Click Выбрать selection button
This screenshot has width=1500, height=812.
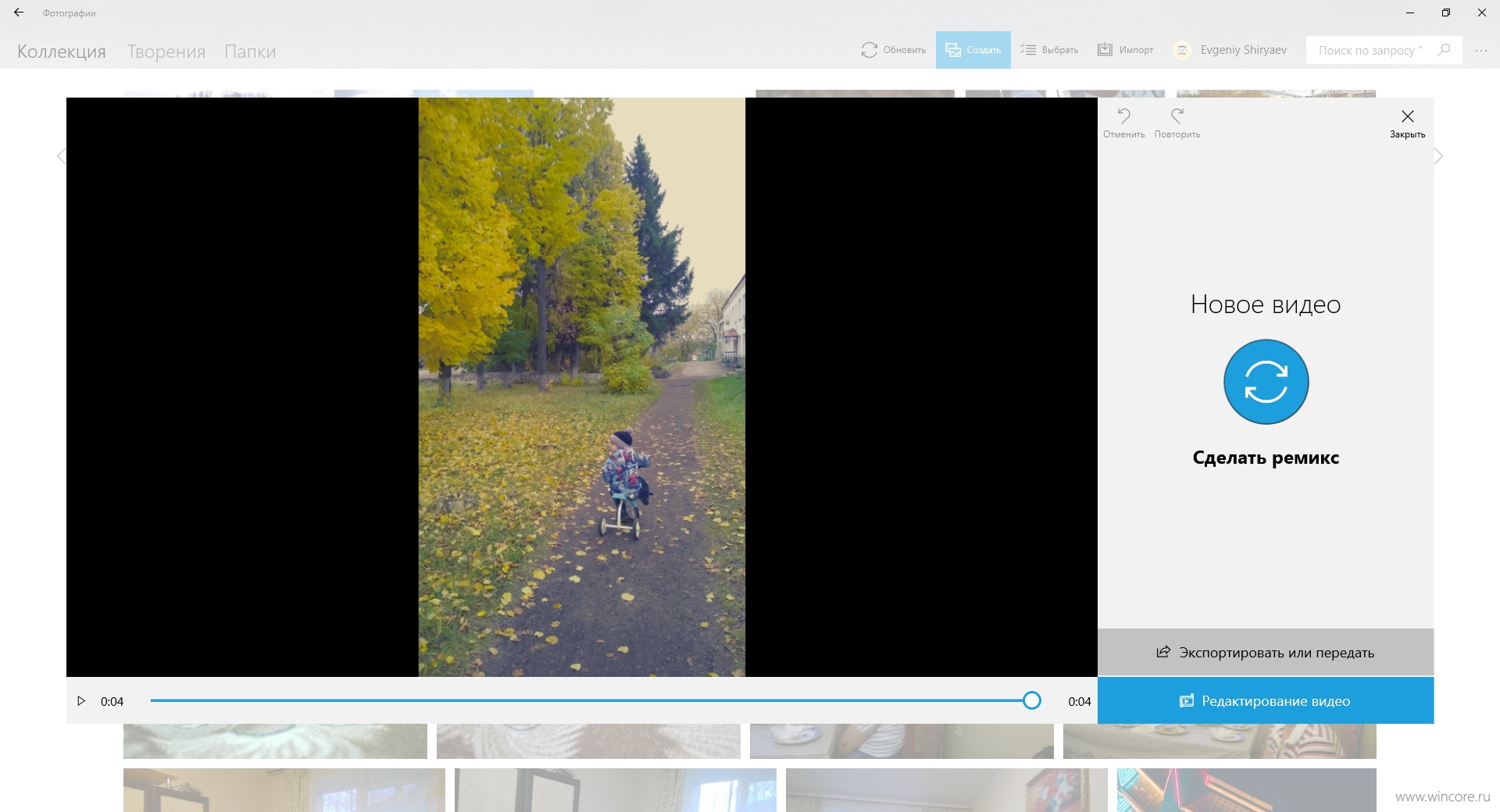(1049, 50)
